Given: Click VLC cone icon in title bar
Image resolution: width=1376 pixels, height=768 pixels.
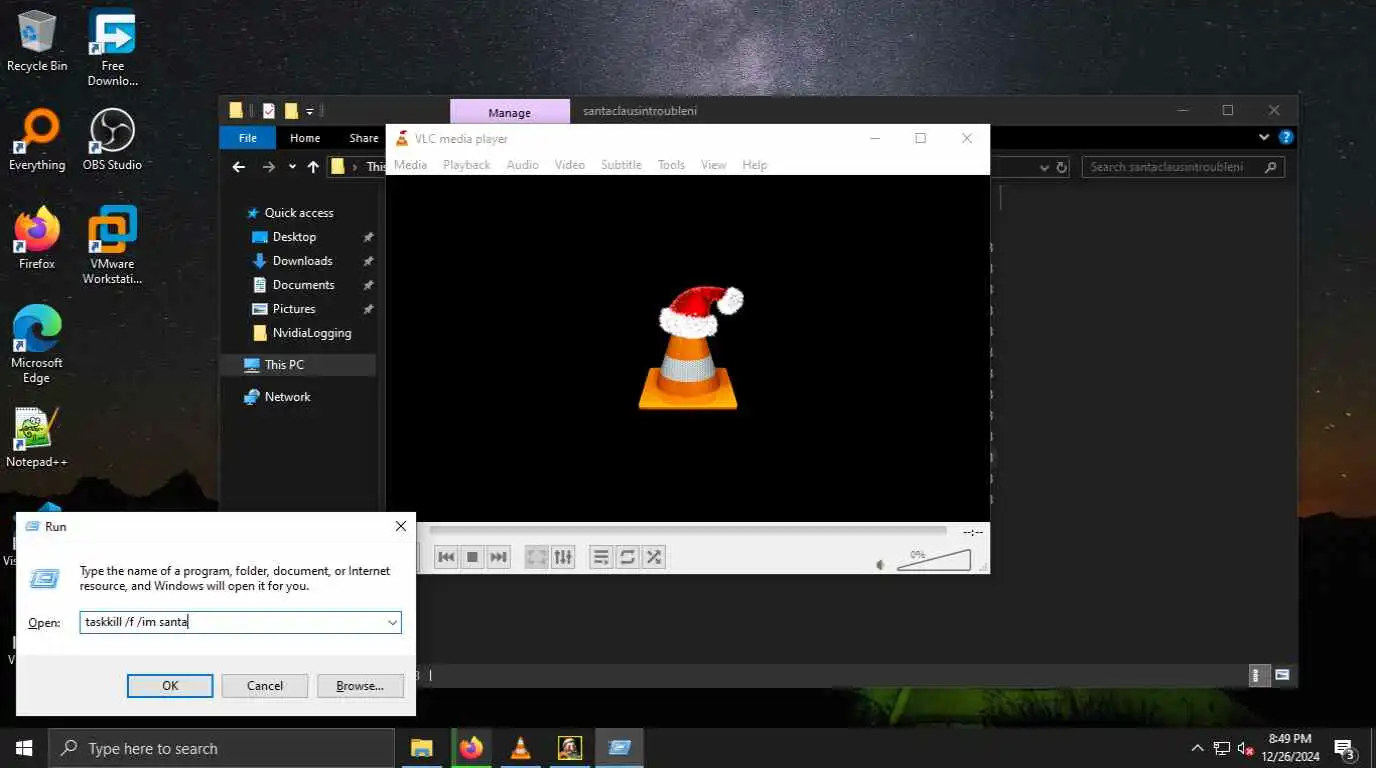Looking at the screenshot, I should [402, 139].
